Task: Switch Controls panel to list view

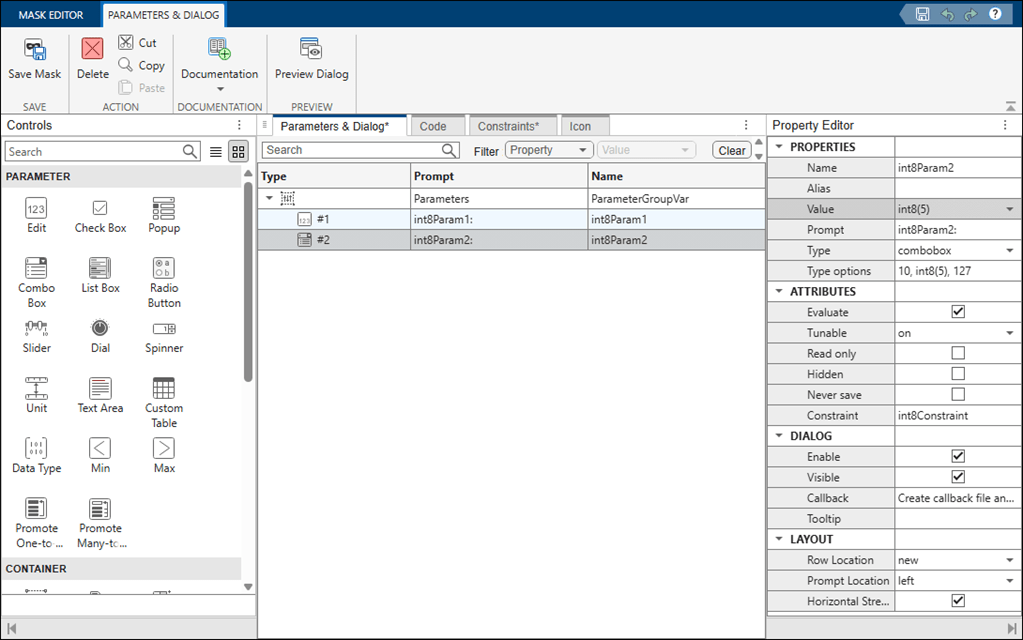Action: pos(216,152)
